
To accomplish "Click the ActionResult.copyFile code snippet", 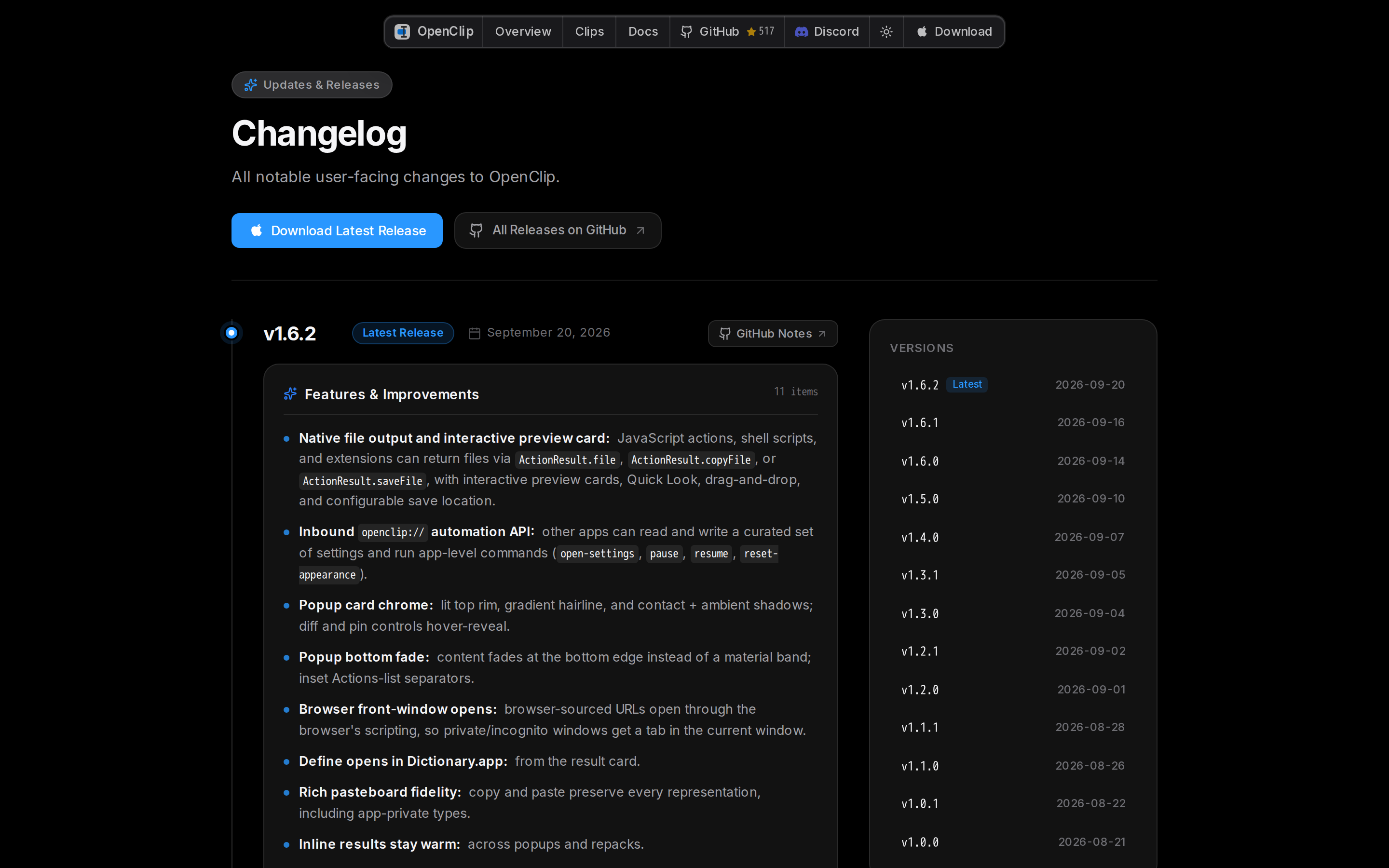I will point(691,460).
